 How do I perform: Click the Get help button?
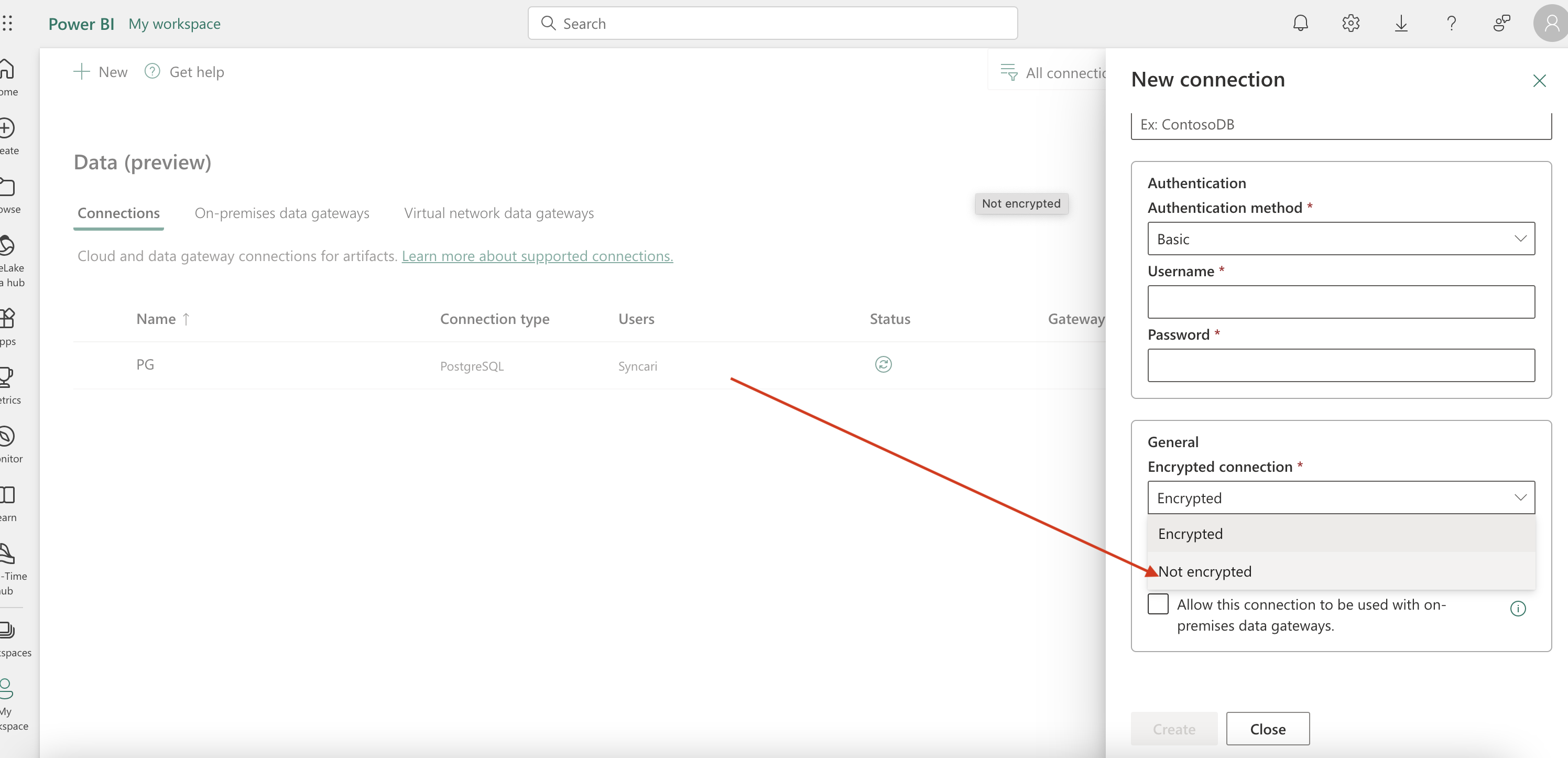(184, 72)
